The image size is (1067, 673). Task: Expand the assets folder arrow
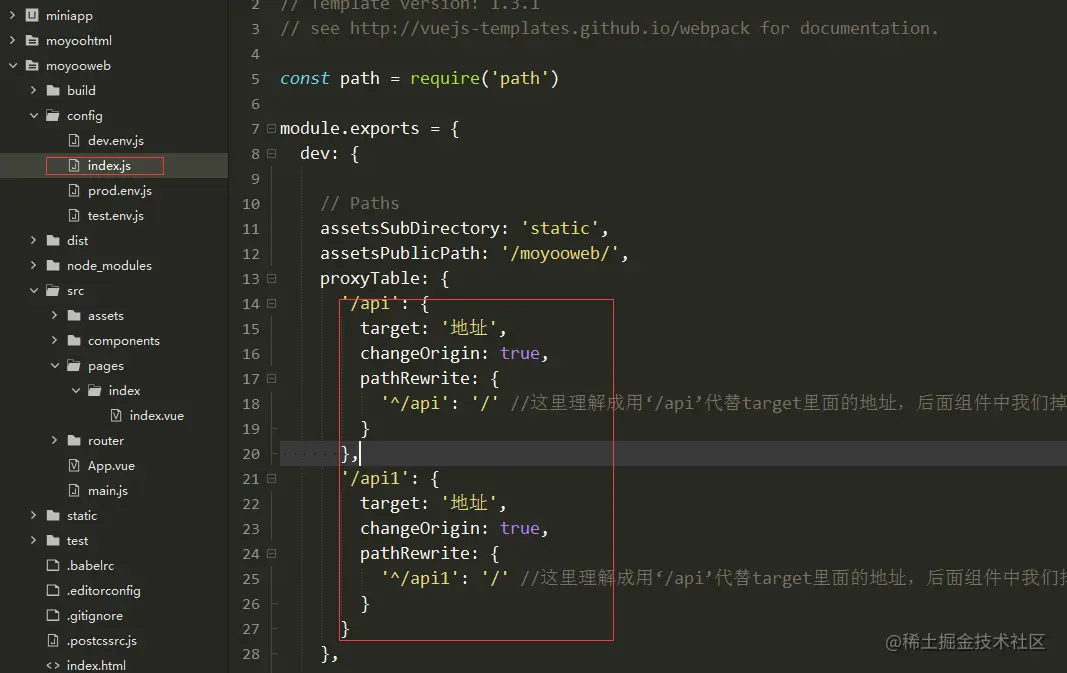click(x=54, y=315)
